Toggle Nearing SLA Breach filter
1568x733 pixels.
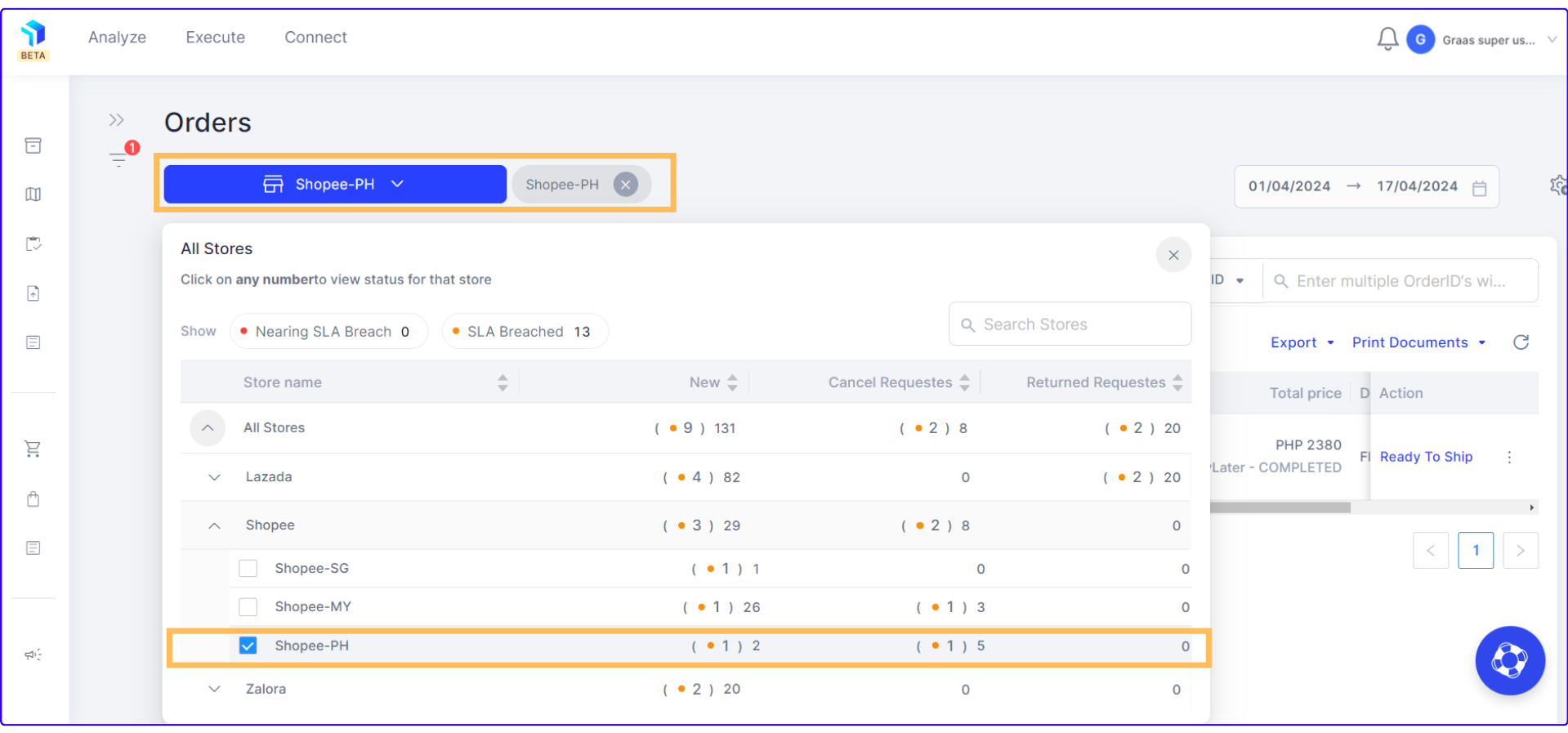(x=328, y=332)
